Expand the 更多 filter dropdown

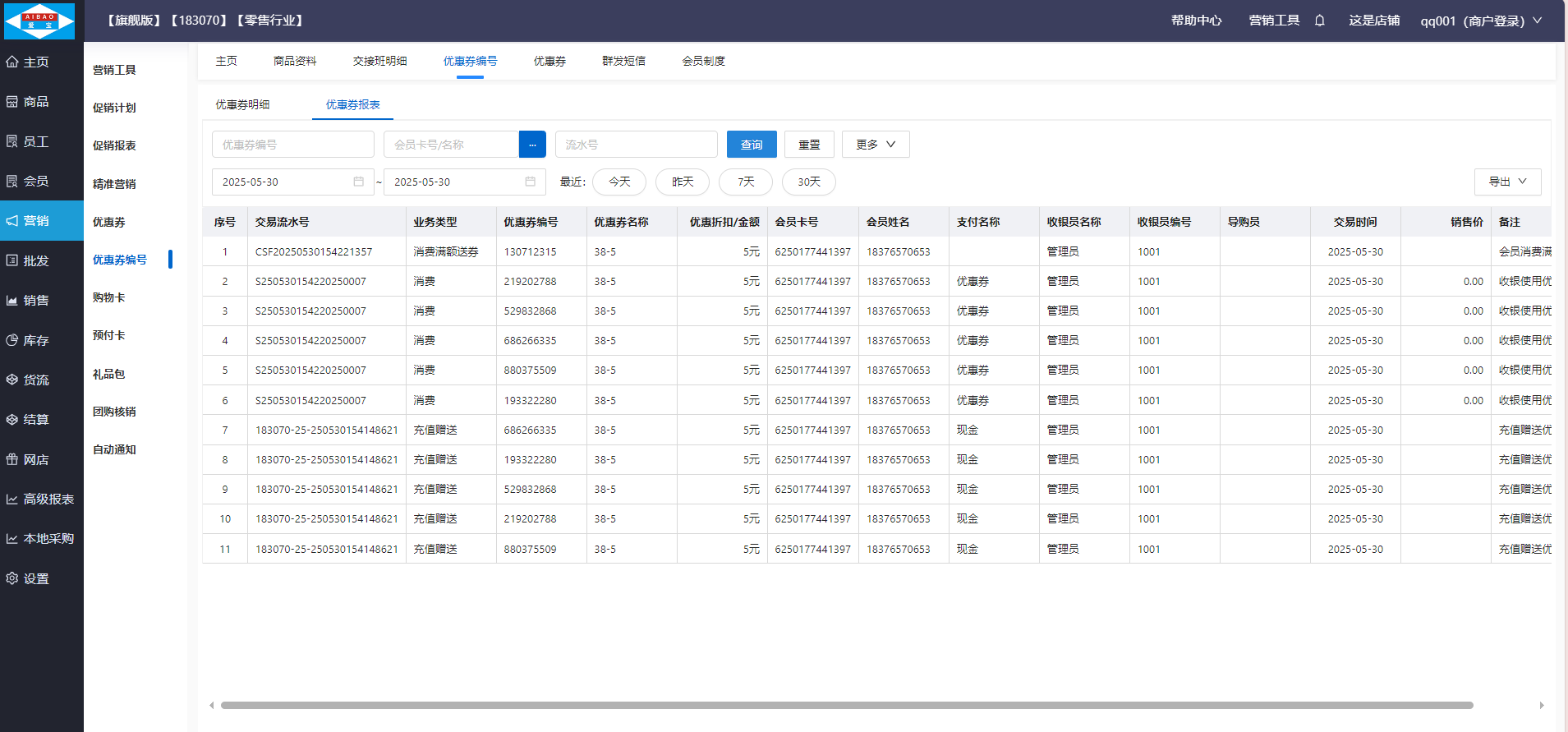coord(875,145)
